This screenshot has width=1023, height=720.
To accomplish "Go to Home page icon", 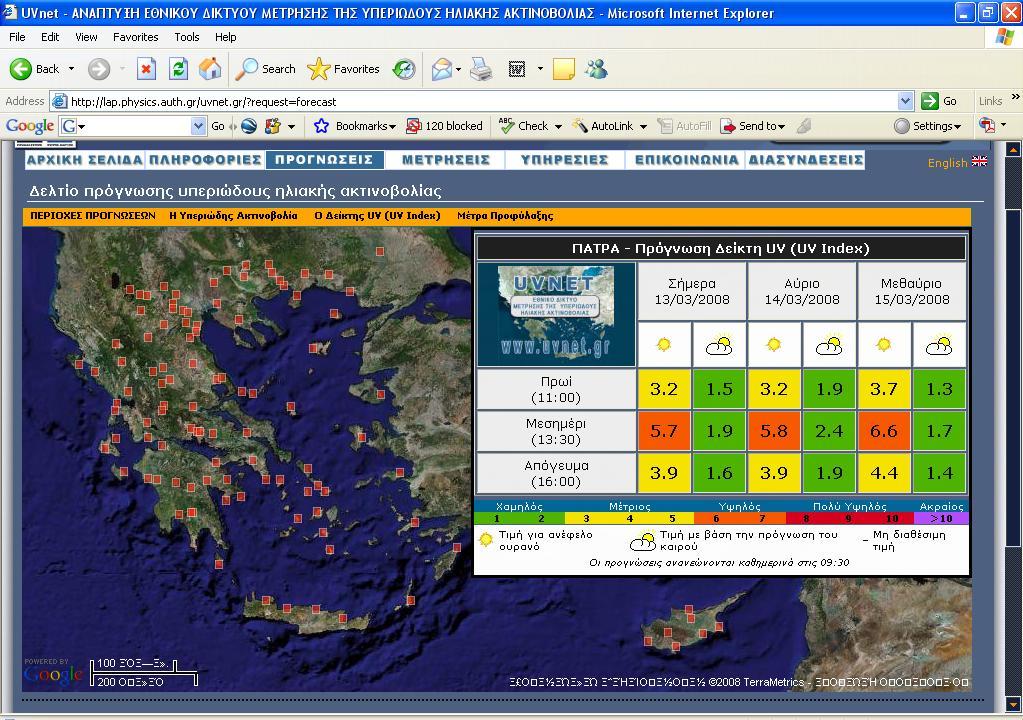I will point(210,68).
